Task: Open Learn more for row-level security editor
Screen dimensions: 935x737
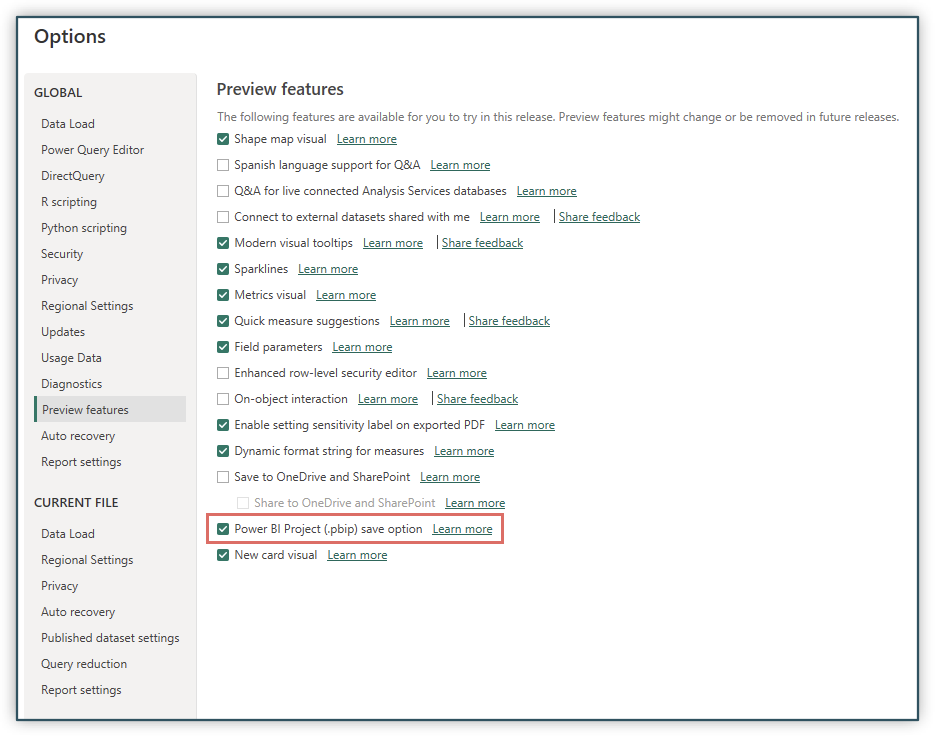Action: coord(457,373)
